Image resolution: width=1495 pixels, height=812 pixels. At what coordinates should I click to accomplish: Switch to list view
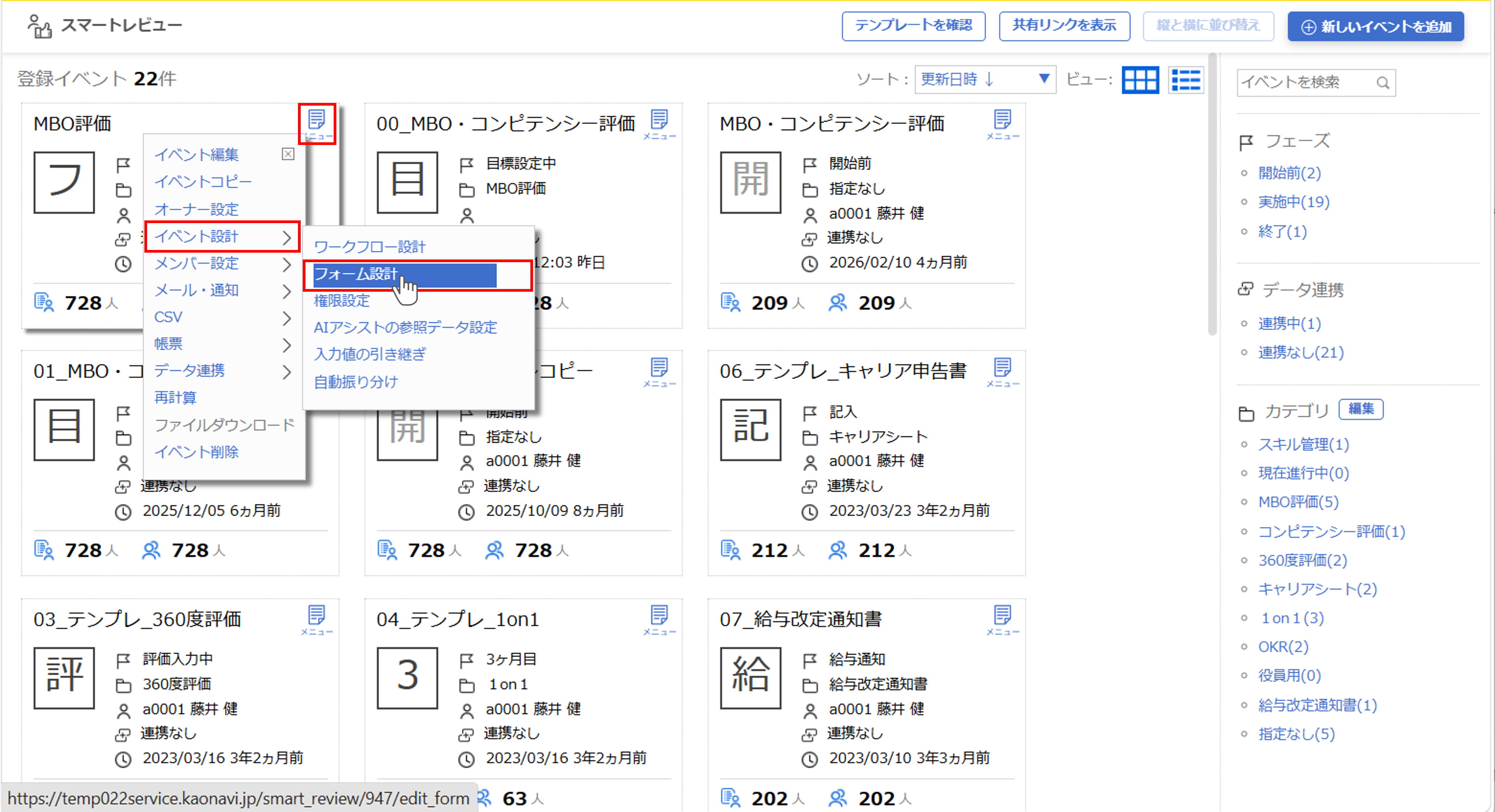point(1186,79)
